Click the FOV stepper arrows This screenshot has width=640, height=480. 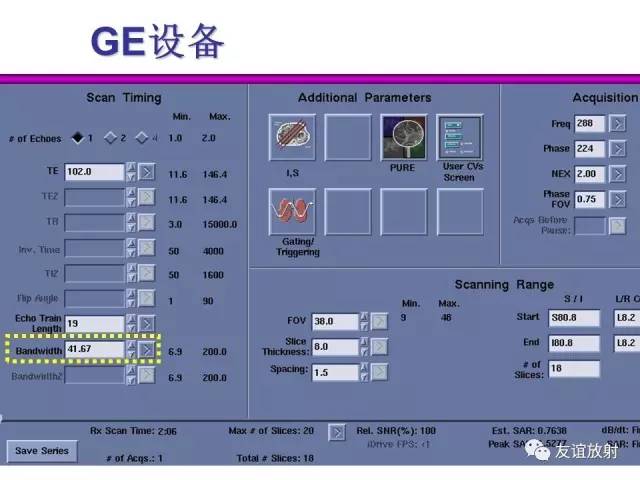[364, 322]
